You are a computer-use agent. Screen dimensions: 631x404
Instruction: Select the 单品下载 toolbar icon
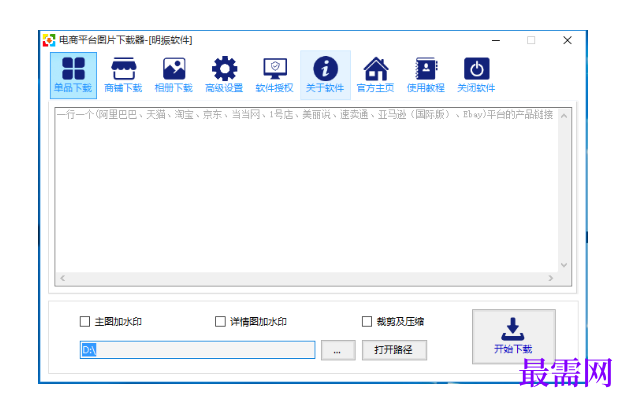pyautogui.click(x=73, y=75)
